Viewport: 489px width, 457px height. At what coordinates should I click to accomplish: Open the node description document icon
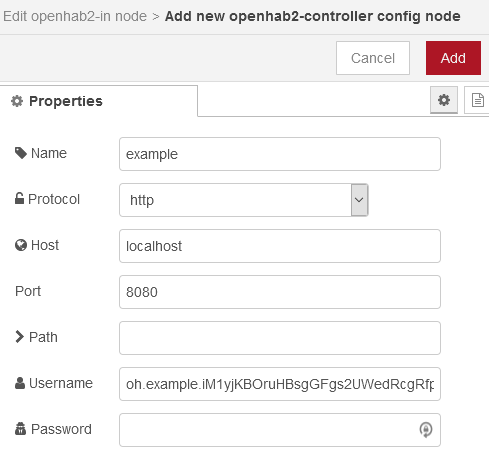tap(477, 100)
